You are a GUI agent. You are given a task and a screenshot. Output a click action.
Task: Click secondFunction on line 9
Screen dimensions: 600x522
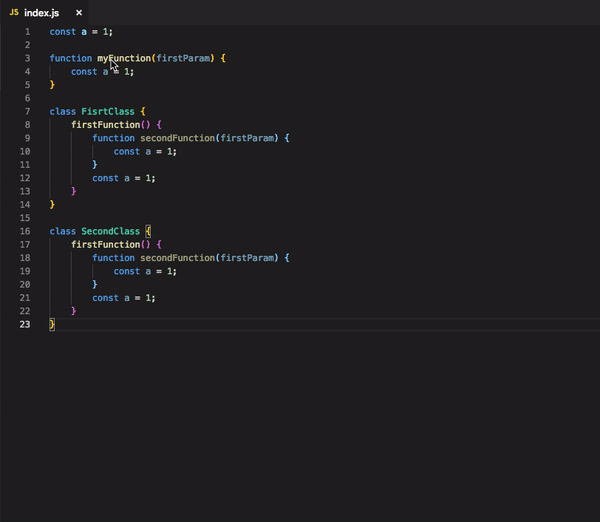pos(174,138)
